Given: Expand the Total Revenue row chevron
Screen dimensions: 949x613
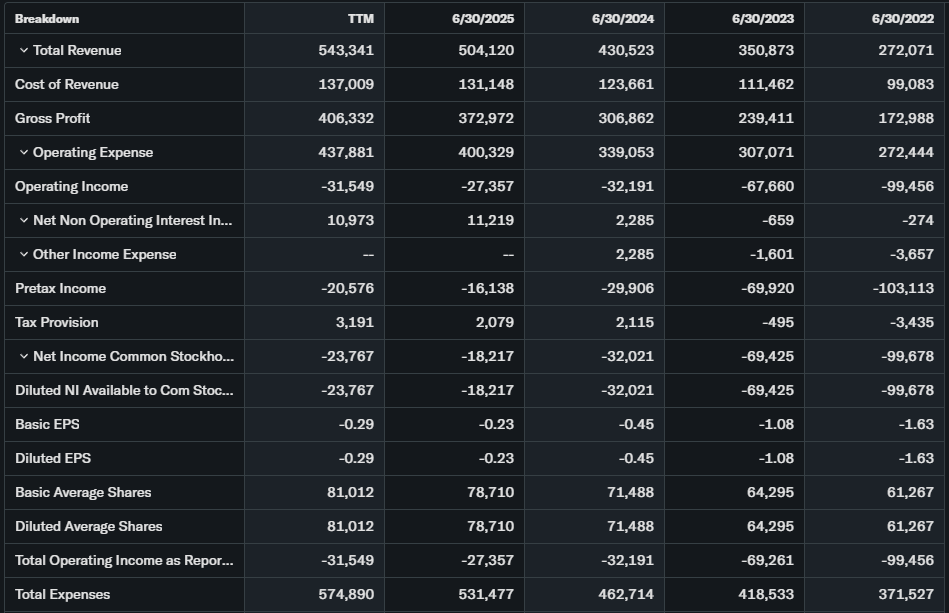Looking at the screenshot, I should [23, 51].
